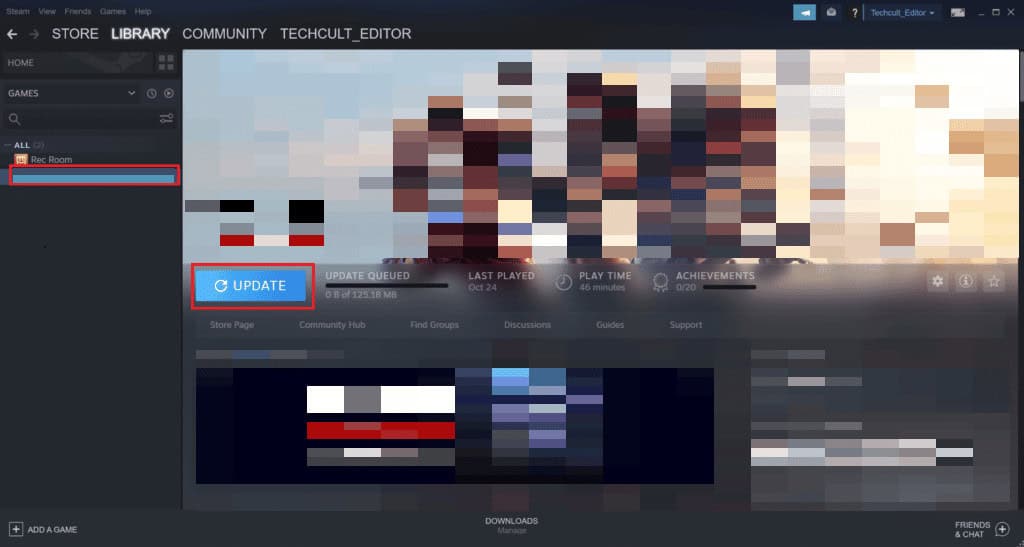Open the Find Groups link
The image size is (1024, 547).
click(434, 324)
